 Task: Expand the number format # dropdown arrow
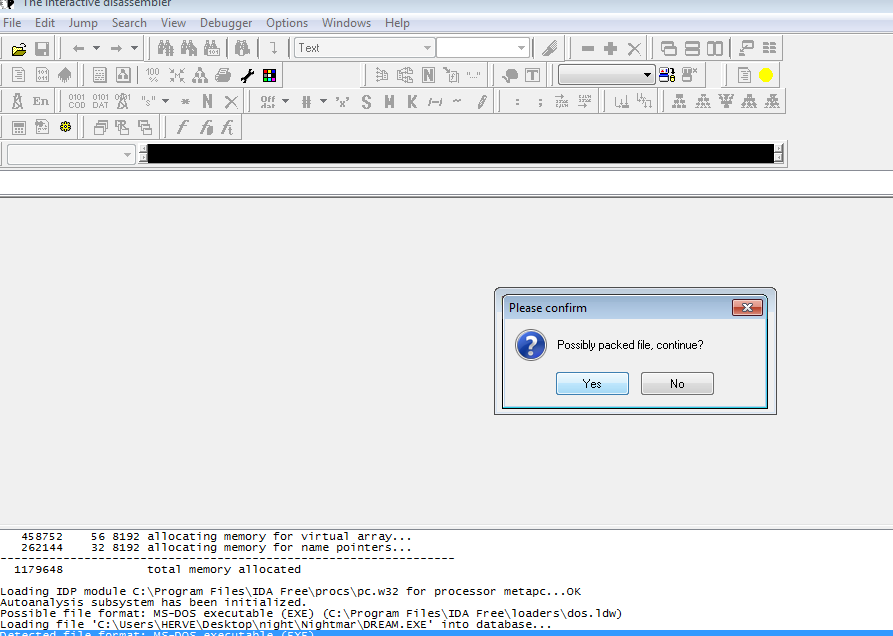pos(323,101)
